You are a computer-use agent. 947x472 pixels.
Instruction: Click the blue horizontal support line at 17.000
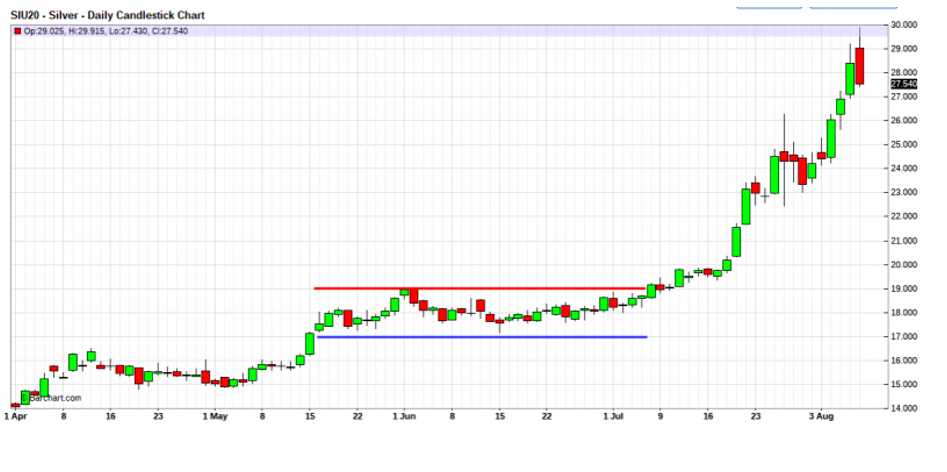pos(482,337)
